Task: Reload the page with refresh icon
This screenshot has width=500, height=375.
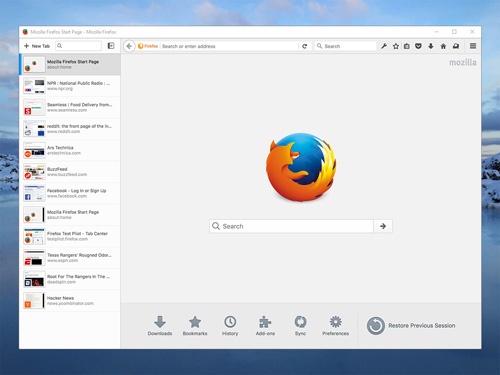Action: pyautogui.click(x=304, y=46)
